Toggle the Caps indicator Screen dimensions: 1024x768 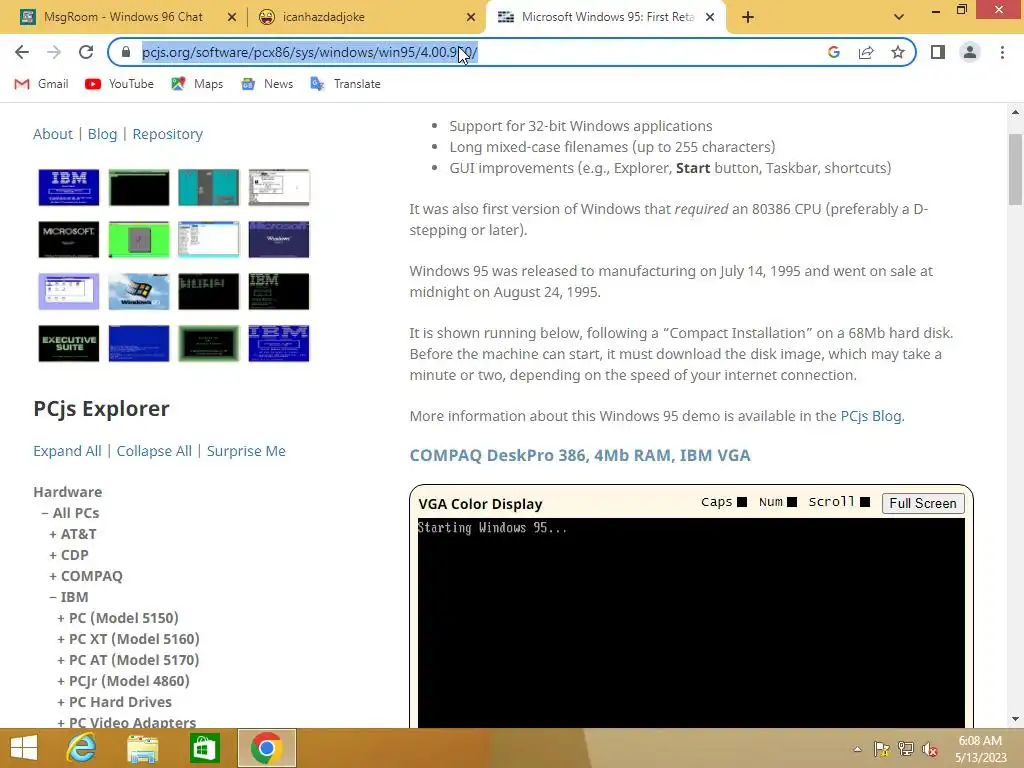coord(742,502)
